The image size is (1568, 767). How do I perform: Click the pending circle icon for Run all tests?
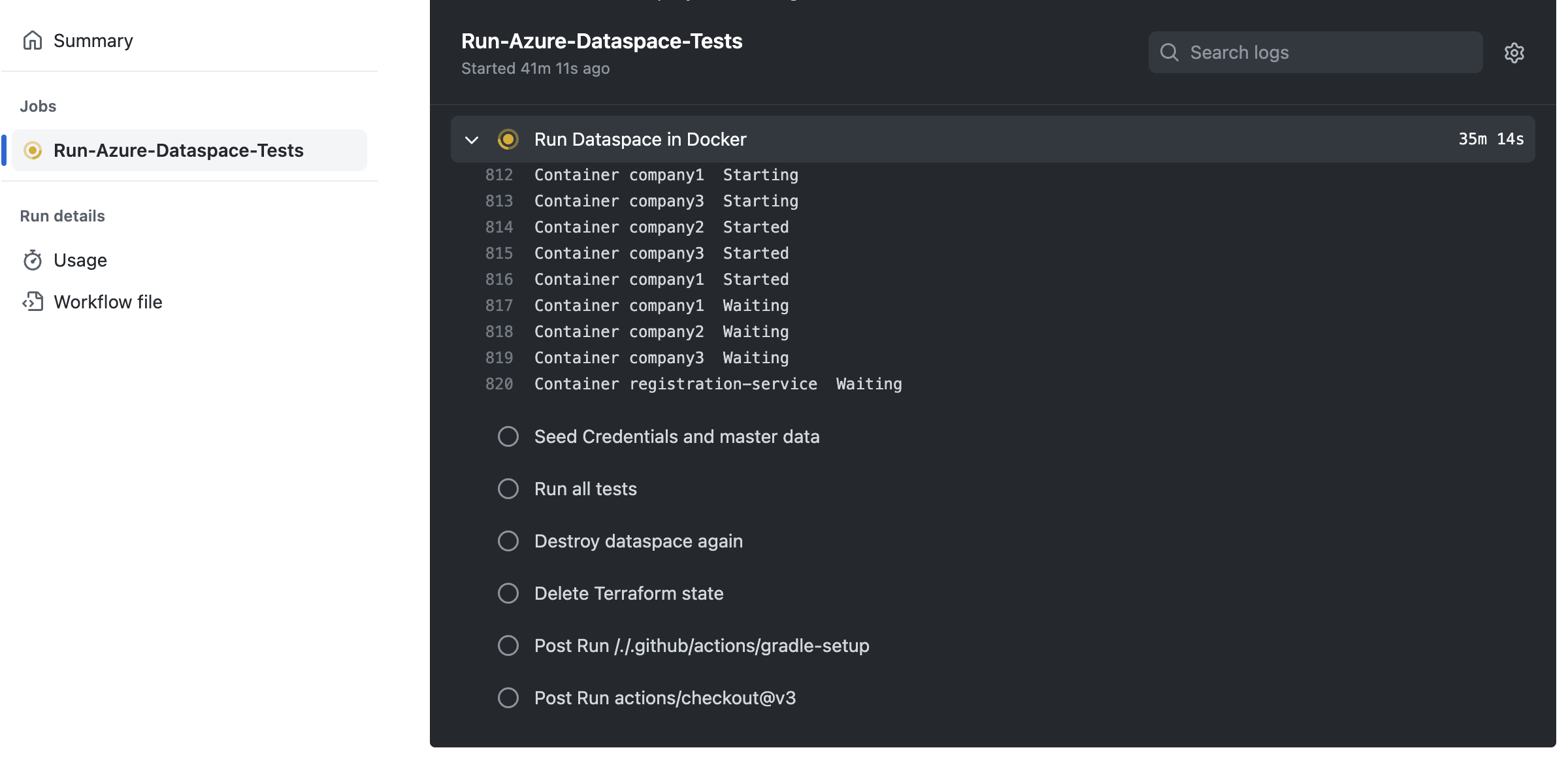[x=508, y=488]
